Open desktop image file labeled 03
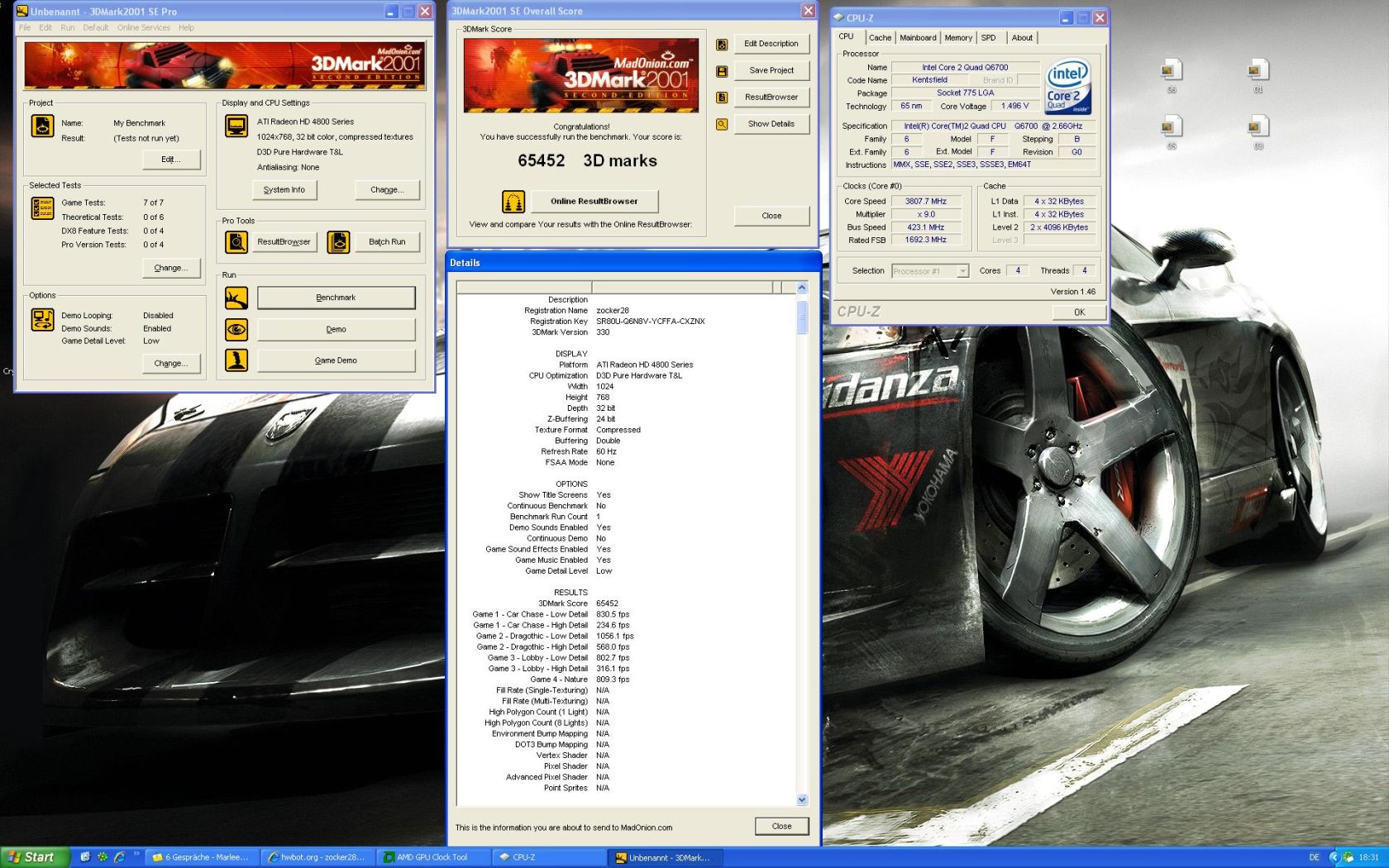 pyautogui.click(x=1258, y=132)
